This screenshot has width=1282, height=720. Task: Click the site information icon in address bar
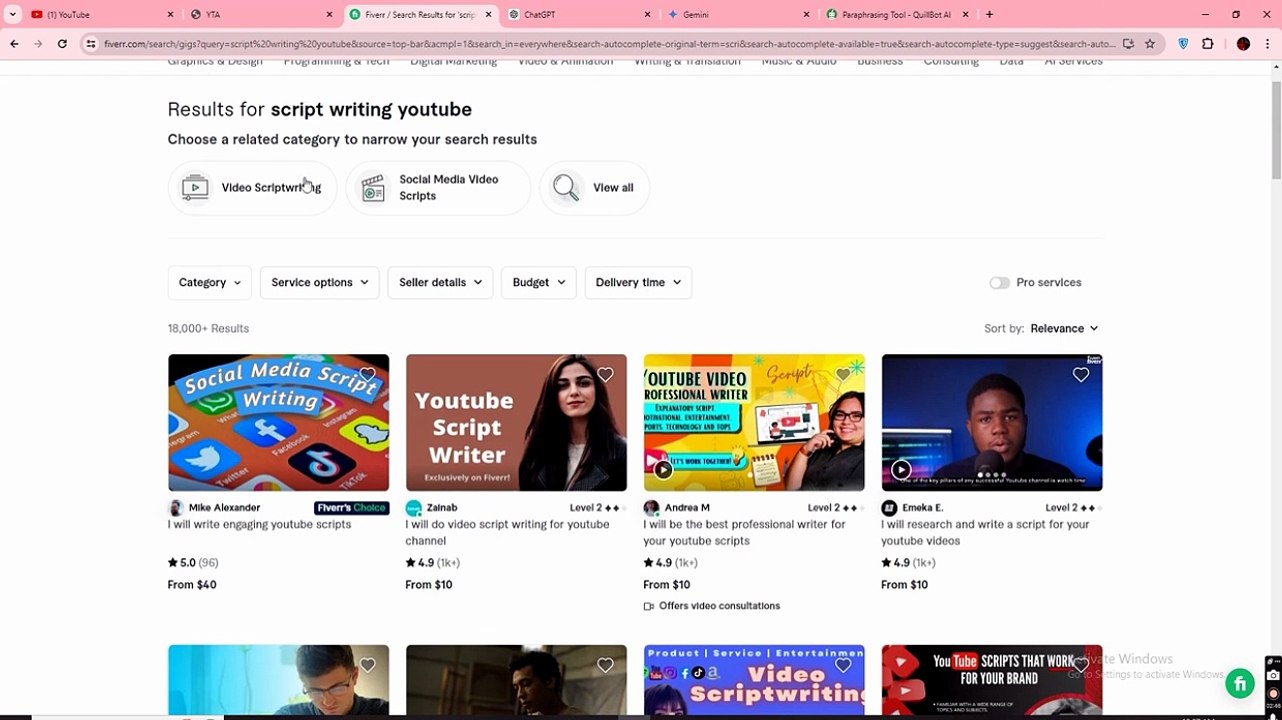point(91,44)
